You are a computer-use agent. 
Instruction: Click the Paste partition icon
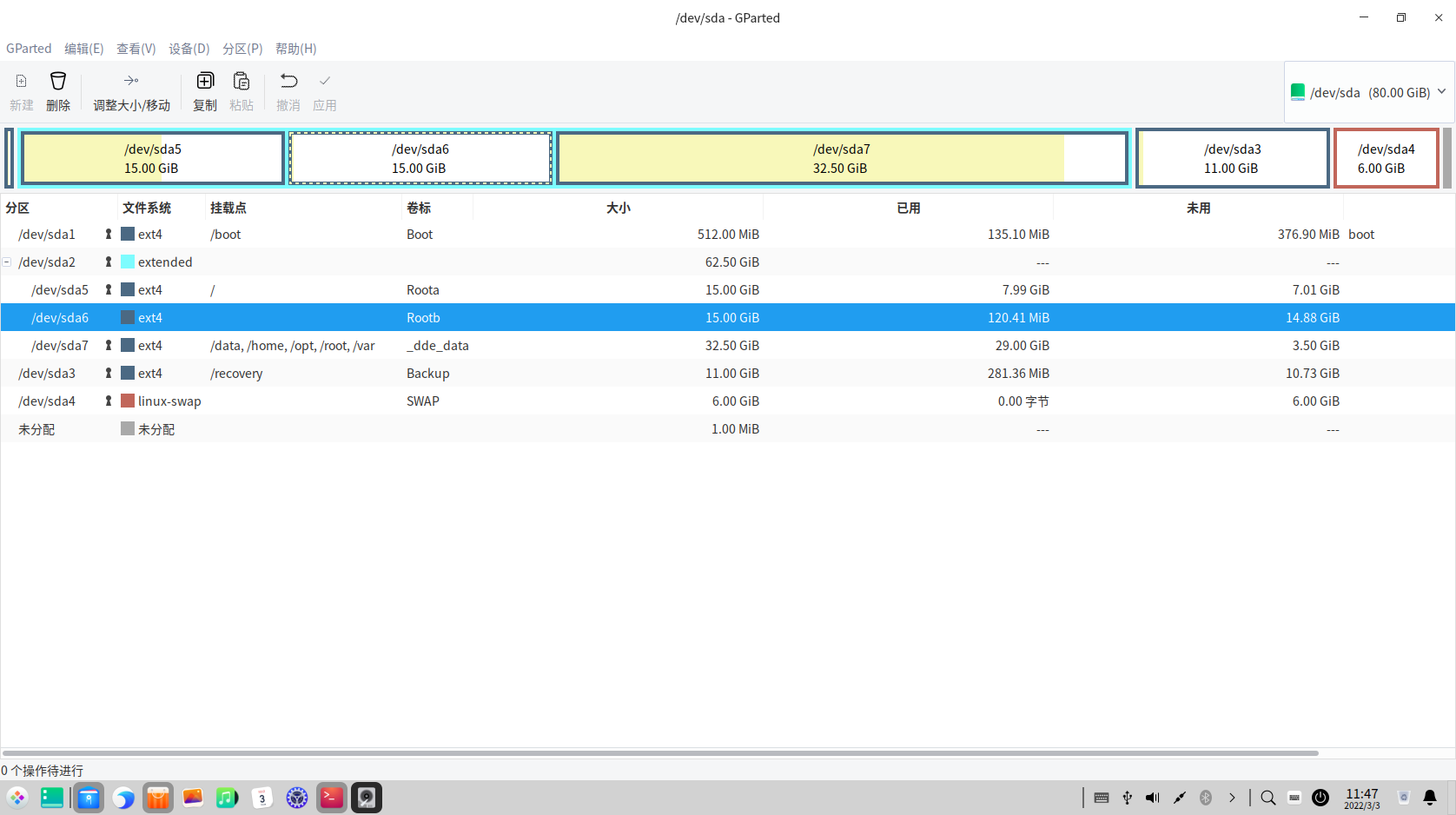coord(242,82)
